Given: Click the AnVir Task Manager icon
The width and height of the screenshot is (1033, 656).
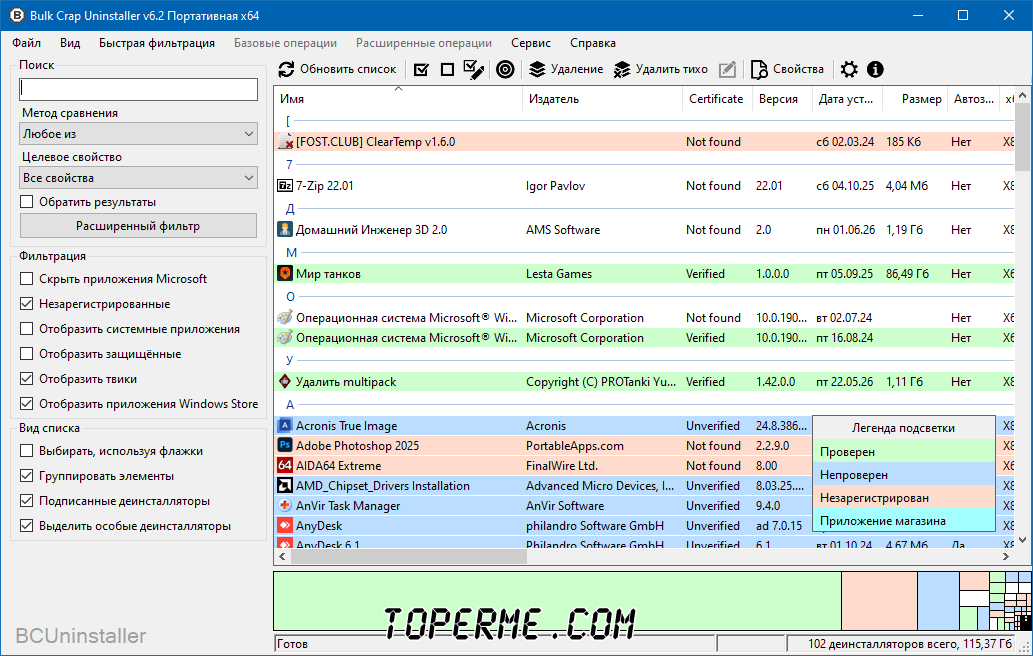Looking at the screenshot, I should tap(285, 506).
